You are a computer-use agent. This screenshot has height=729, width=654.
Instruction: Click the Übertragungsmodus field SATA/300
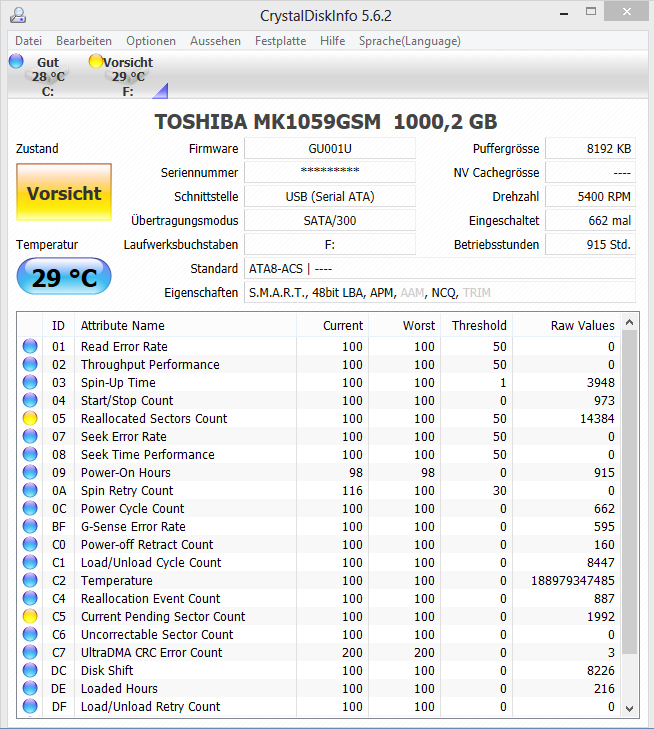click(330, 220)
